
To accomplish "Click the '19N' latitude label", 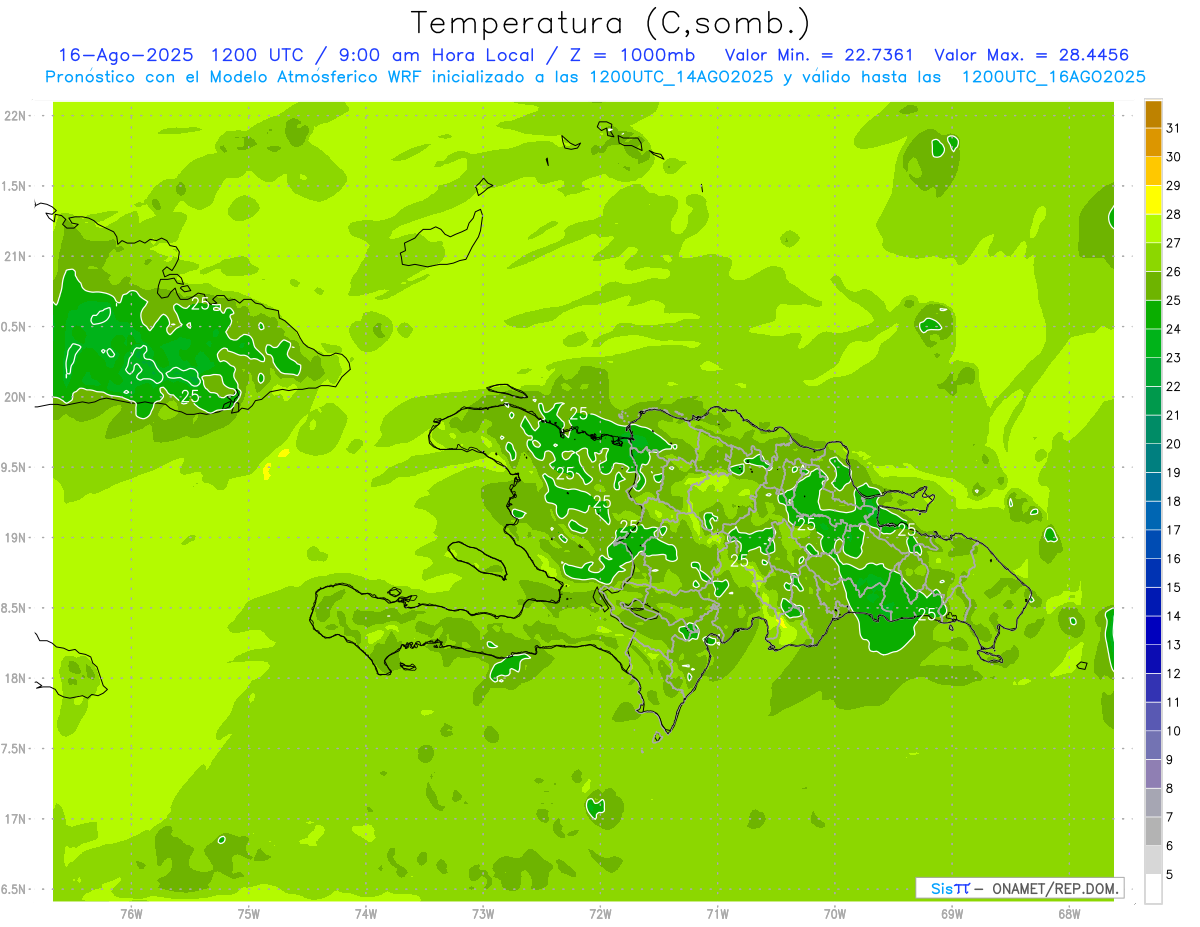I will (14, 537).
